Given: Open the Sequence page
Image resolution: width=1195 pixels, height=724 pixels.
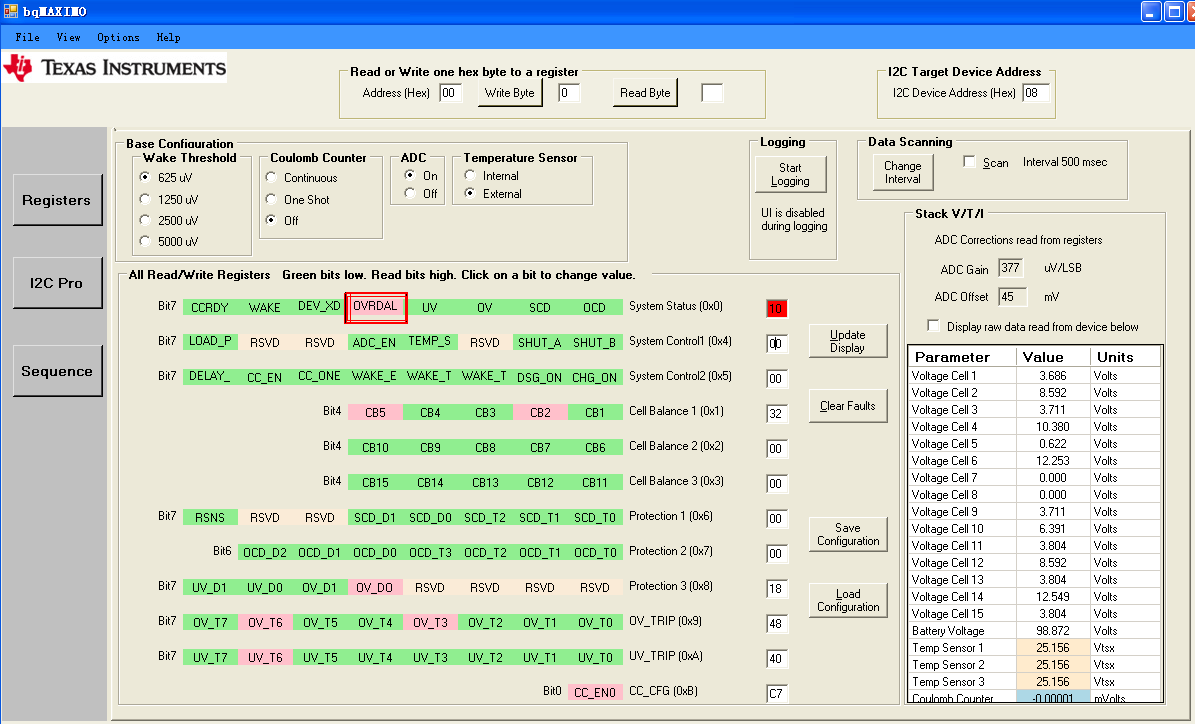Looking at the screenshot, I should tap(56, 371).
